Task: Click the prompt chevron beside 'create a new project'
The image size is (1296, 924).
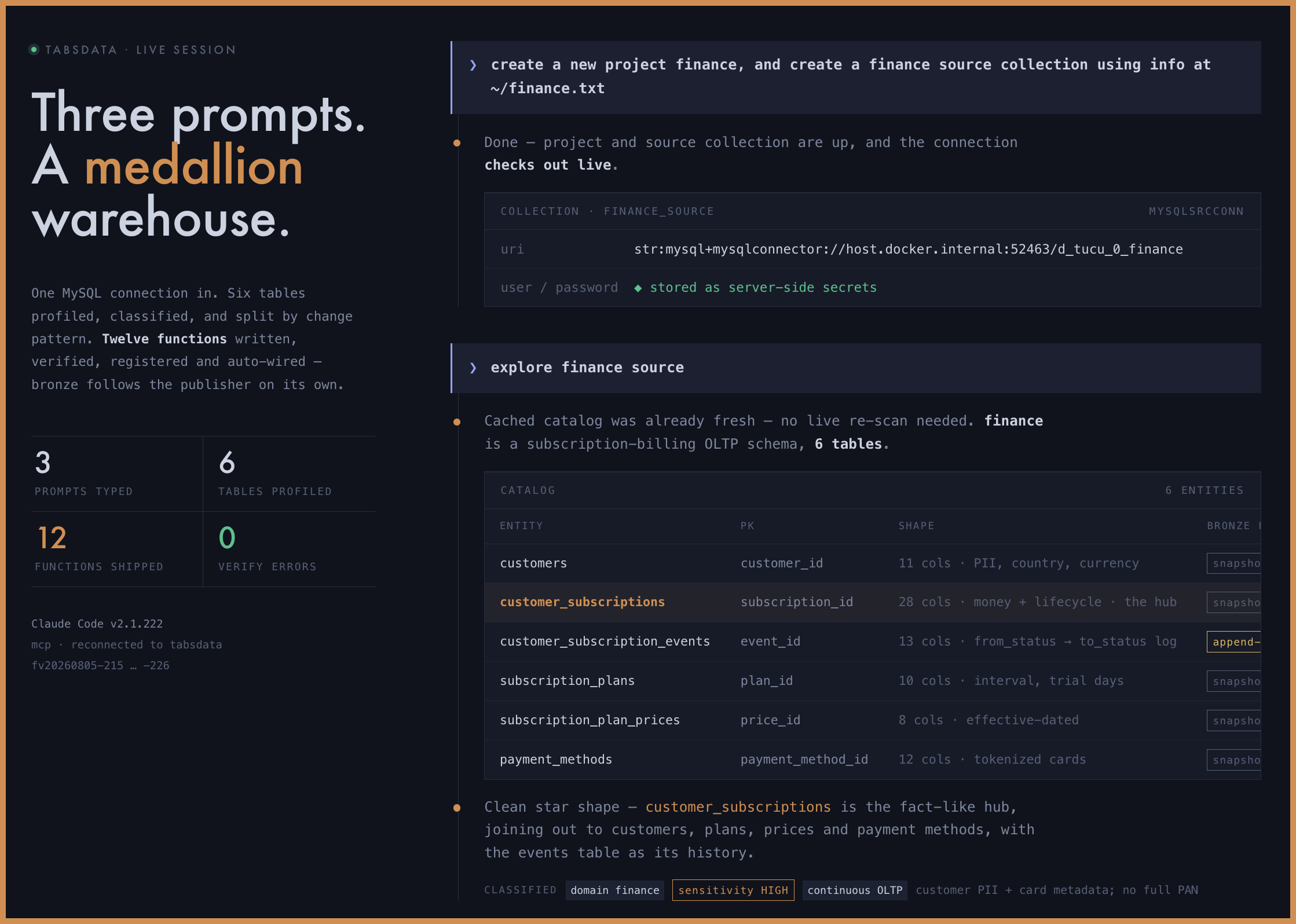Action: click(x=473, y=65)
